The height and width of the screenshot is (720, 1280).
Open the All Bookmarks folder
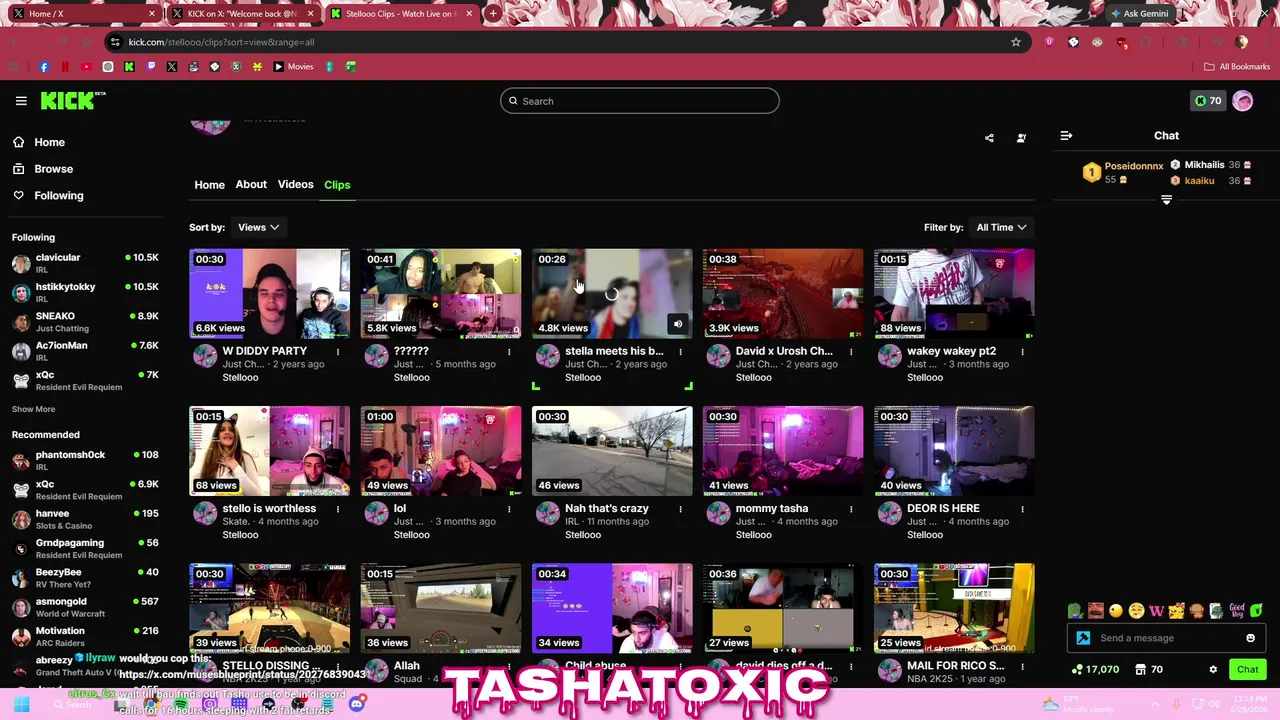pos(1237,67)
